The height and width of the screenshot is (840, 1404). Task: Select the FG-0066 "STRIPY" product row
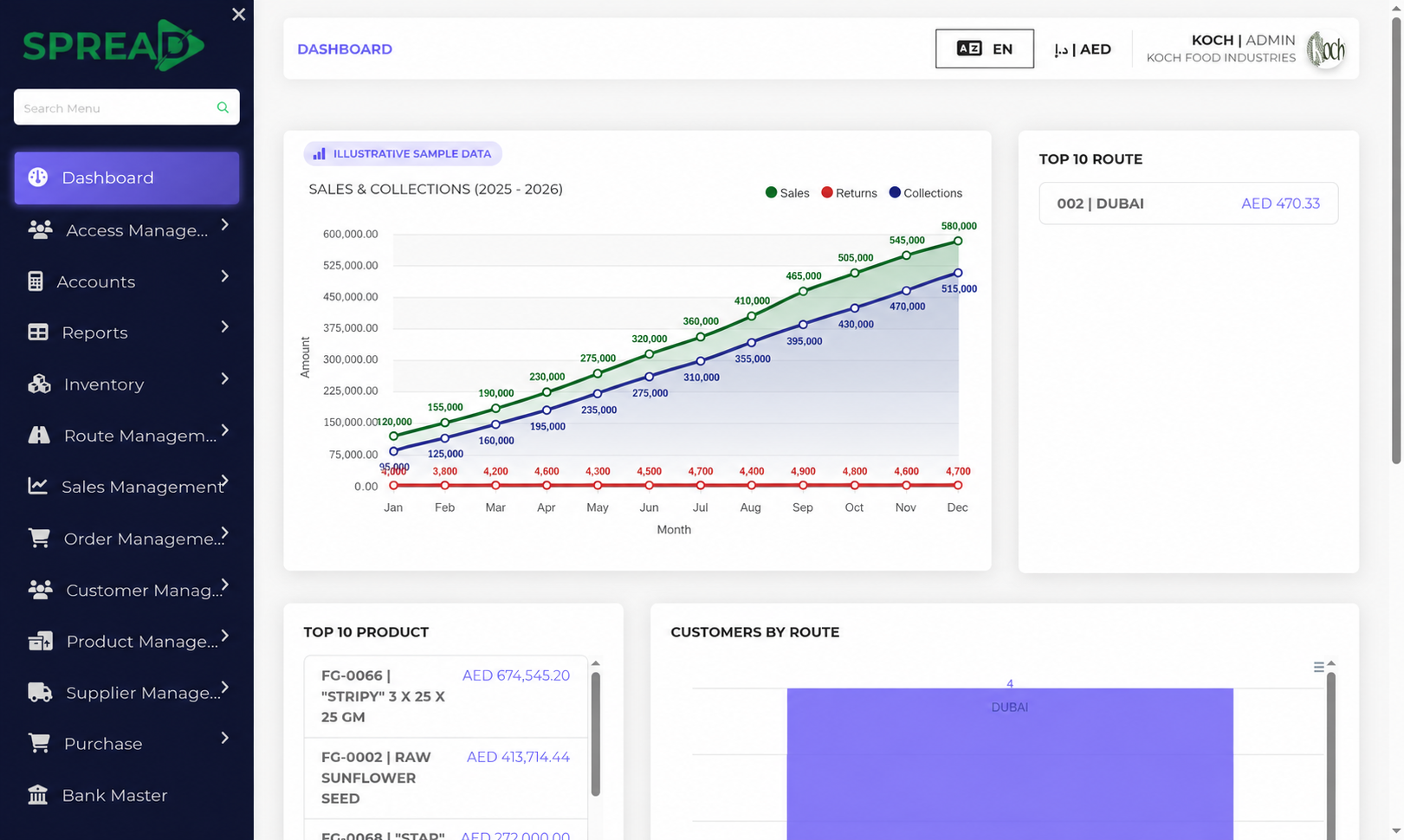tap(446, 696)
